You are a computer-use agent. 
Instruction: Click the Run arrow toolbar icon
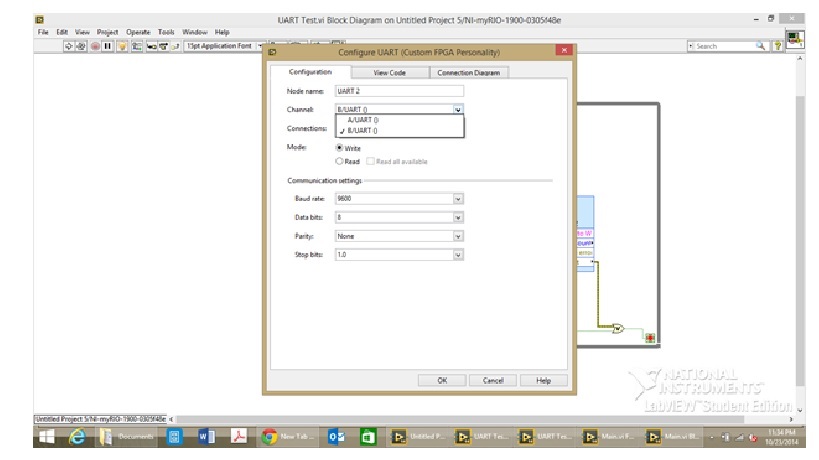[x=68, y=46]
